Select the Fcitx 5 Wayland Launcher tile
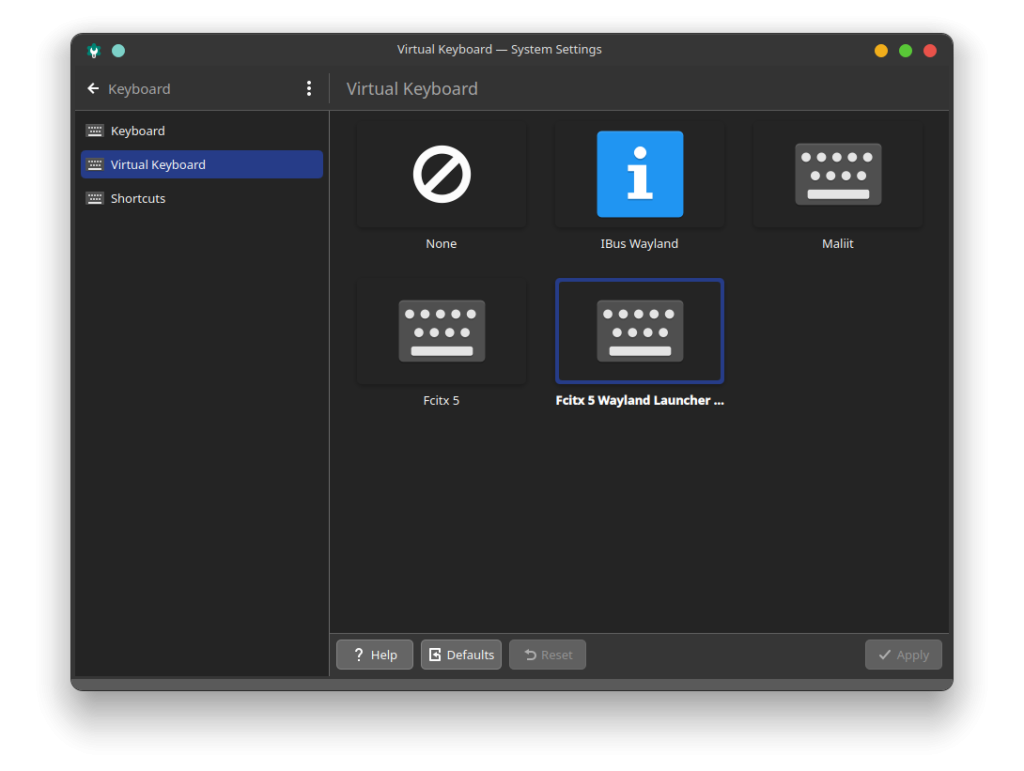Screen dimensions: 1024x771 640,331
